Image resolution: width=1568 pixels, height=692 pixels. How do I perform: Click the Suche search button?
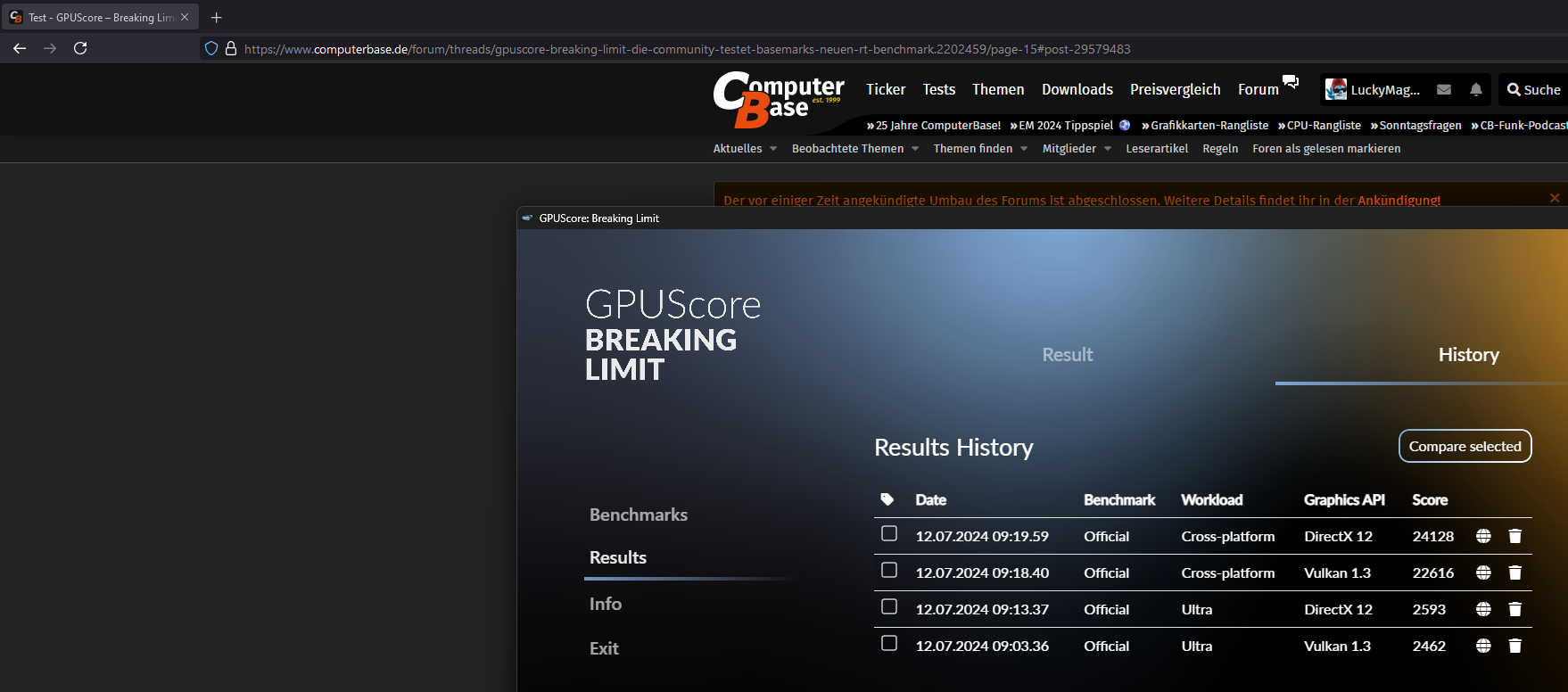[1533, 89]
